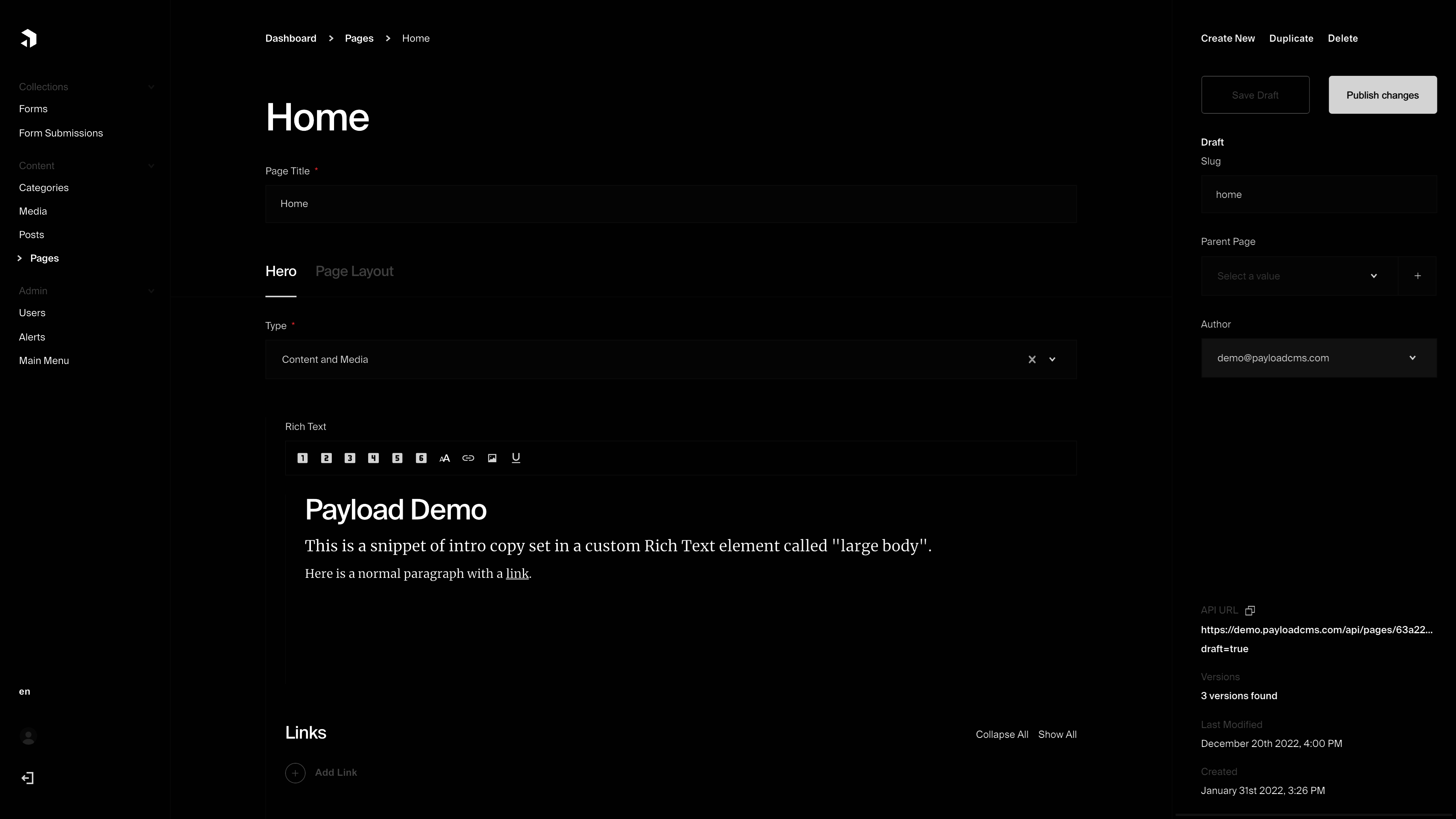Image resolution: width=1456 pixels, height=819 pixels.
Task: Click the Publish changes button
Action: tap(1382, 95)
